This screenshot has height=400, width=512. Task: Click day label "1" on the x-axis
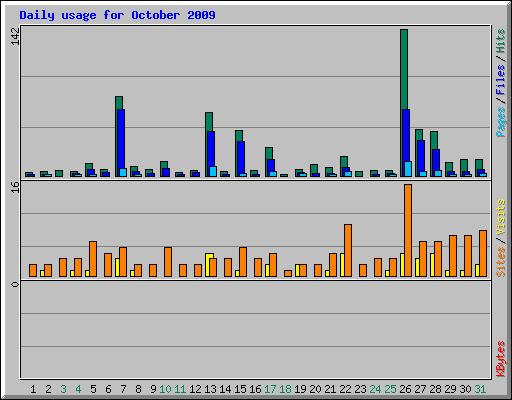point(33,389)
